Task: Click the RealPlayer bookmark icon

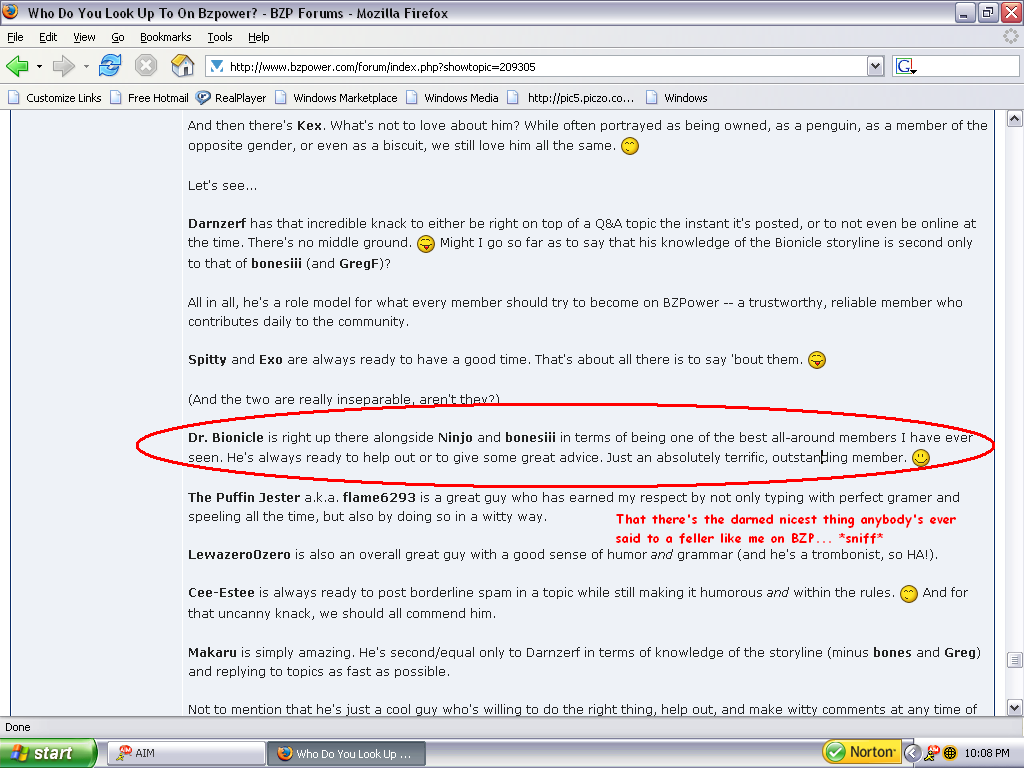Action: [x=203, y=98]
